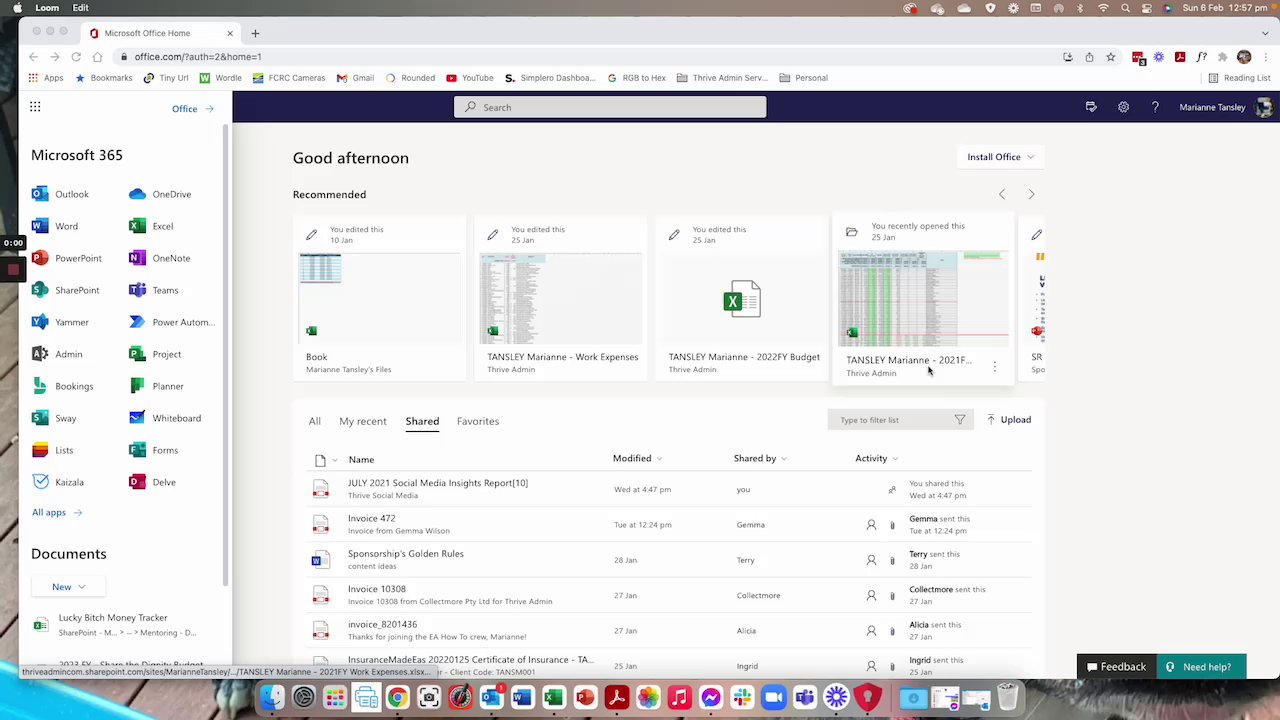Launch the Project app

(x=155, y=354)
